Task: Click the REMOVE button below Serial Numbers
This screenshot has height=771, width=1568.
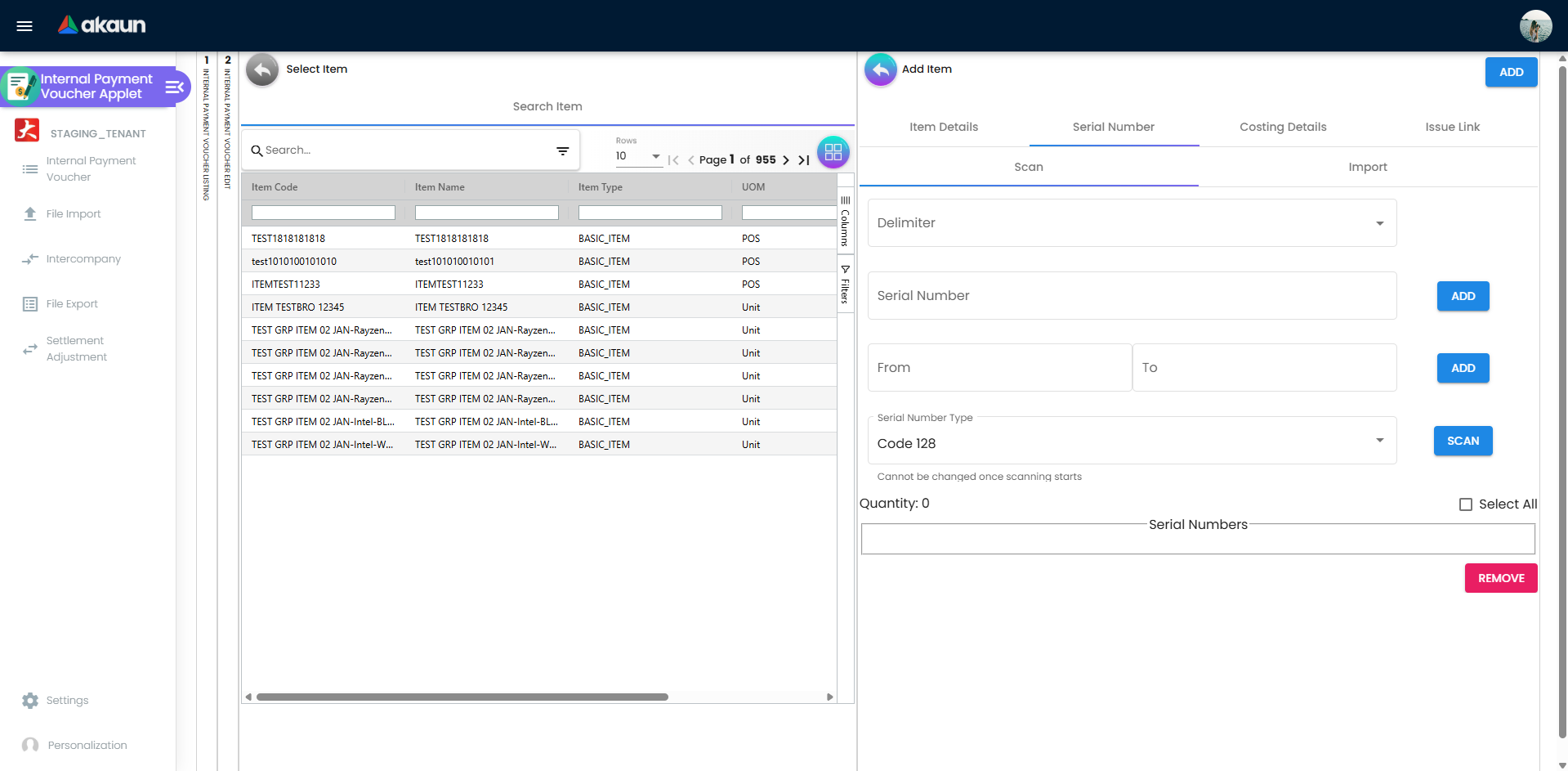Action: click(1500, 578)
